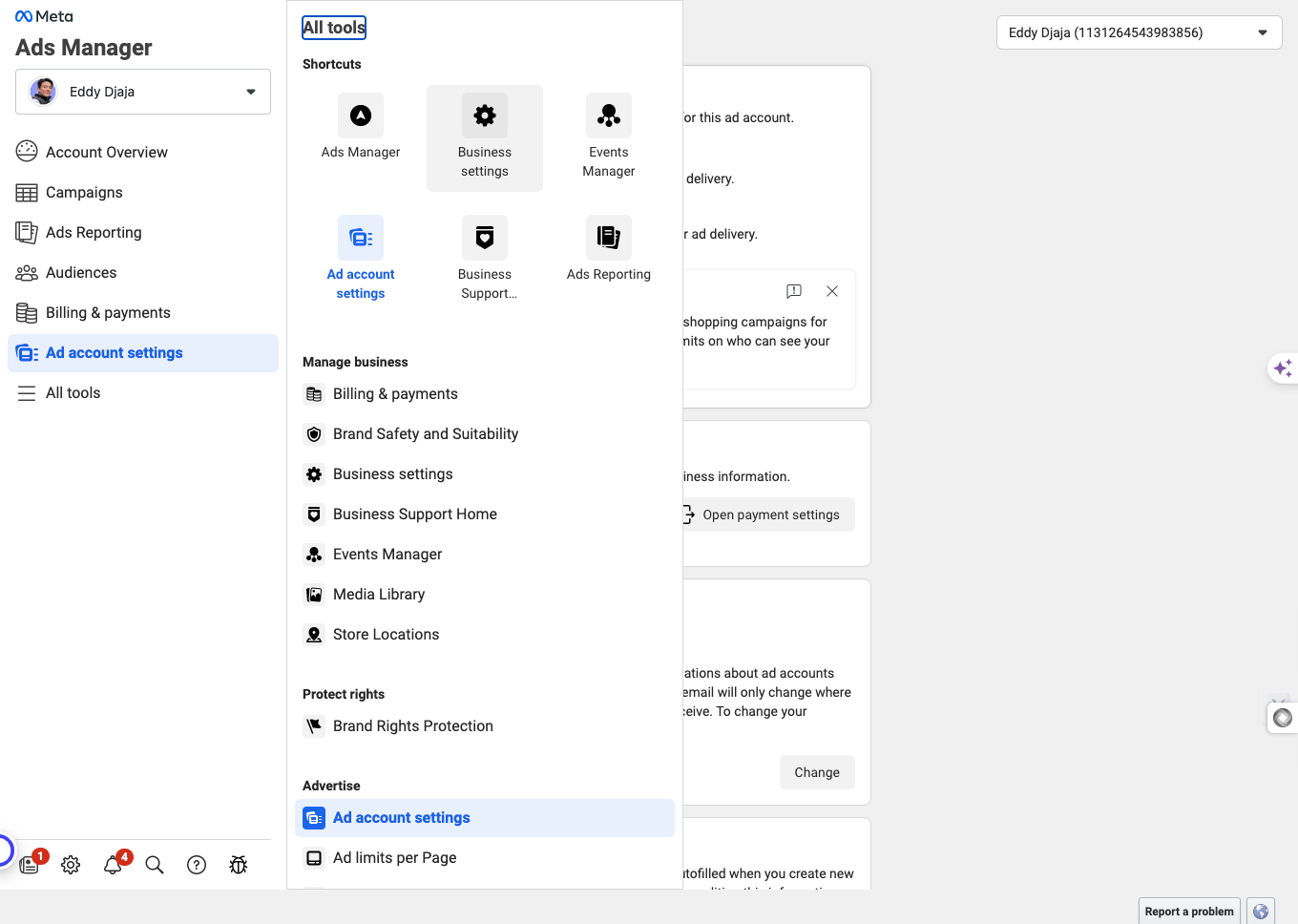Image resolution: width=1298 pixels, height=924 pixels.
Task: Collapse the All tools sidebar item
Action: click(143, 392)
